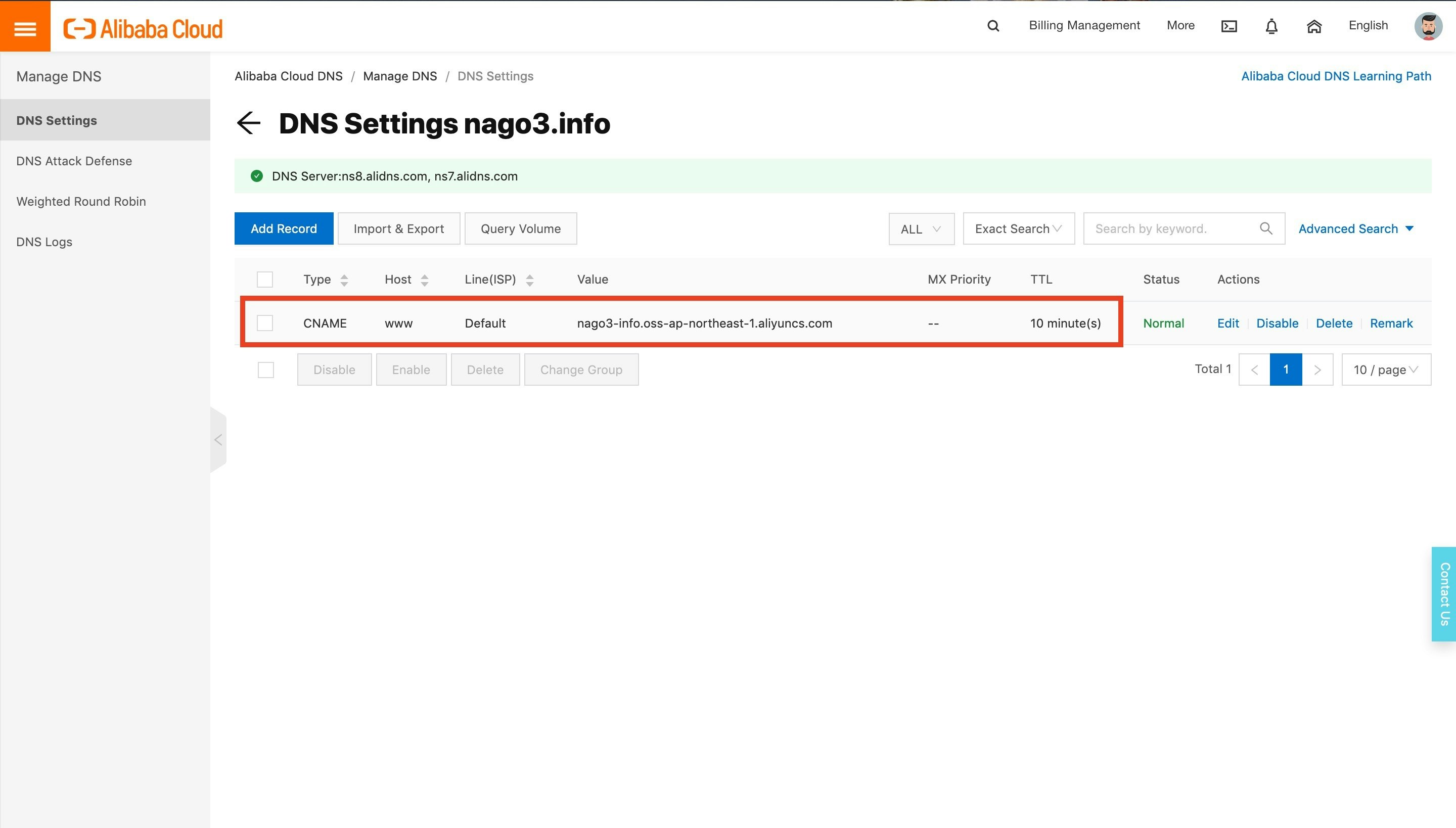
Task: Sort records by Line(ISP) column
Action: pos(529,280)
